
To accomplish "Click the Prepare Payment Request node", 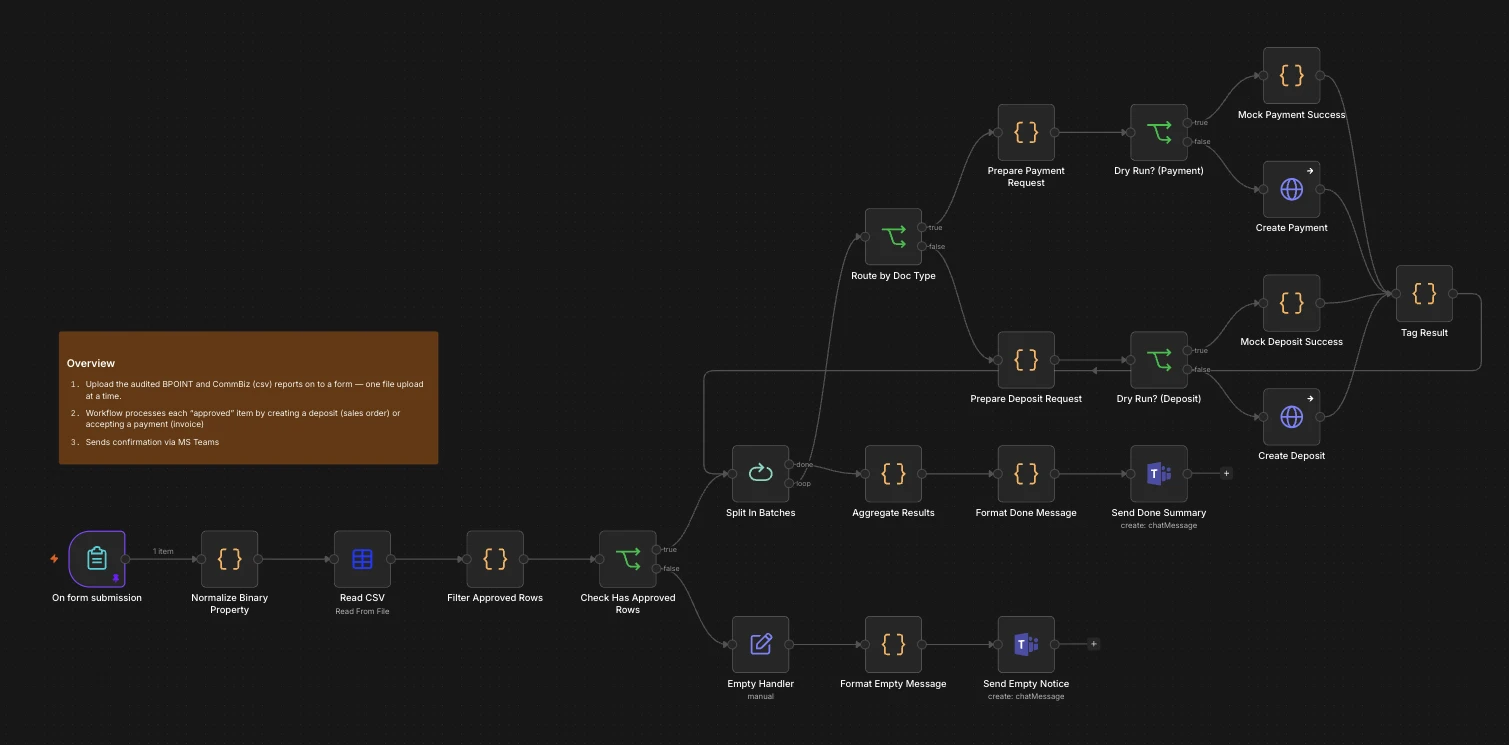I will (1026, 132).
